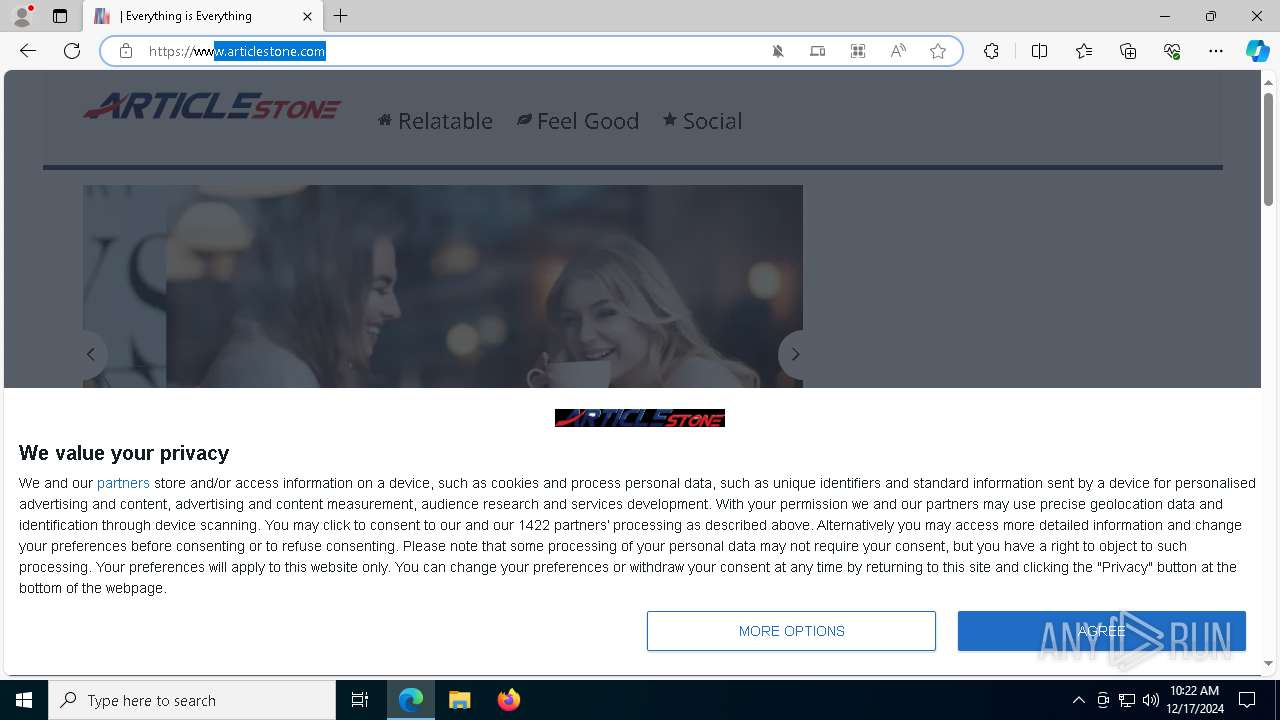Open the Extensions puzzle icon
This screenshot has height=720, width=1280.
(991, 51)
